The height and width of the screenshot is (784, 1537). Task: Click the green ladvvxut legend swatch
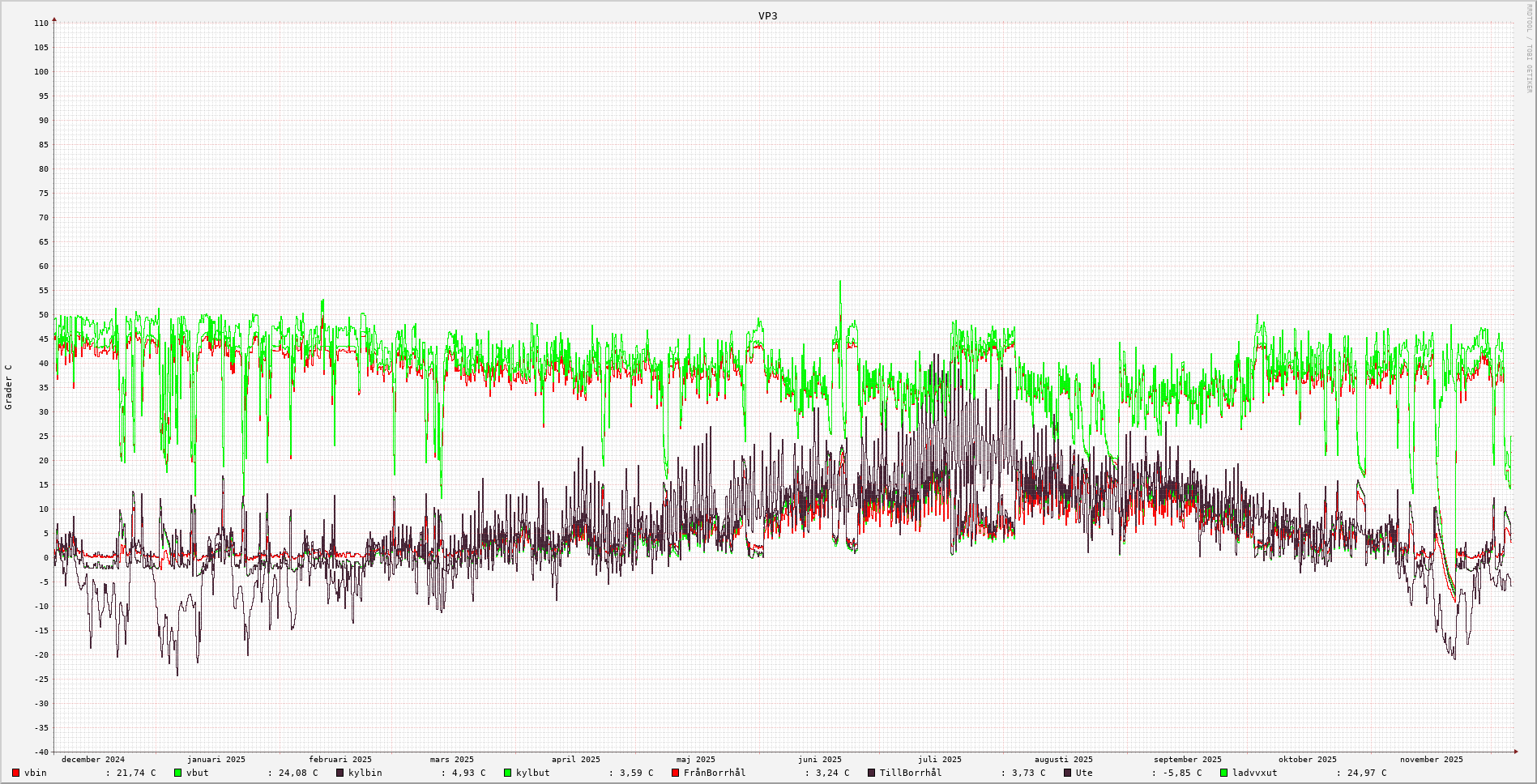(x=1223, y=773)
